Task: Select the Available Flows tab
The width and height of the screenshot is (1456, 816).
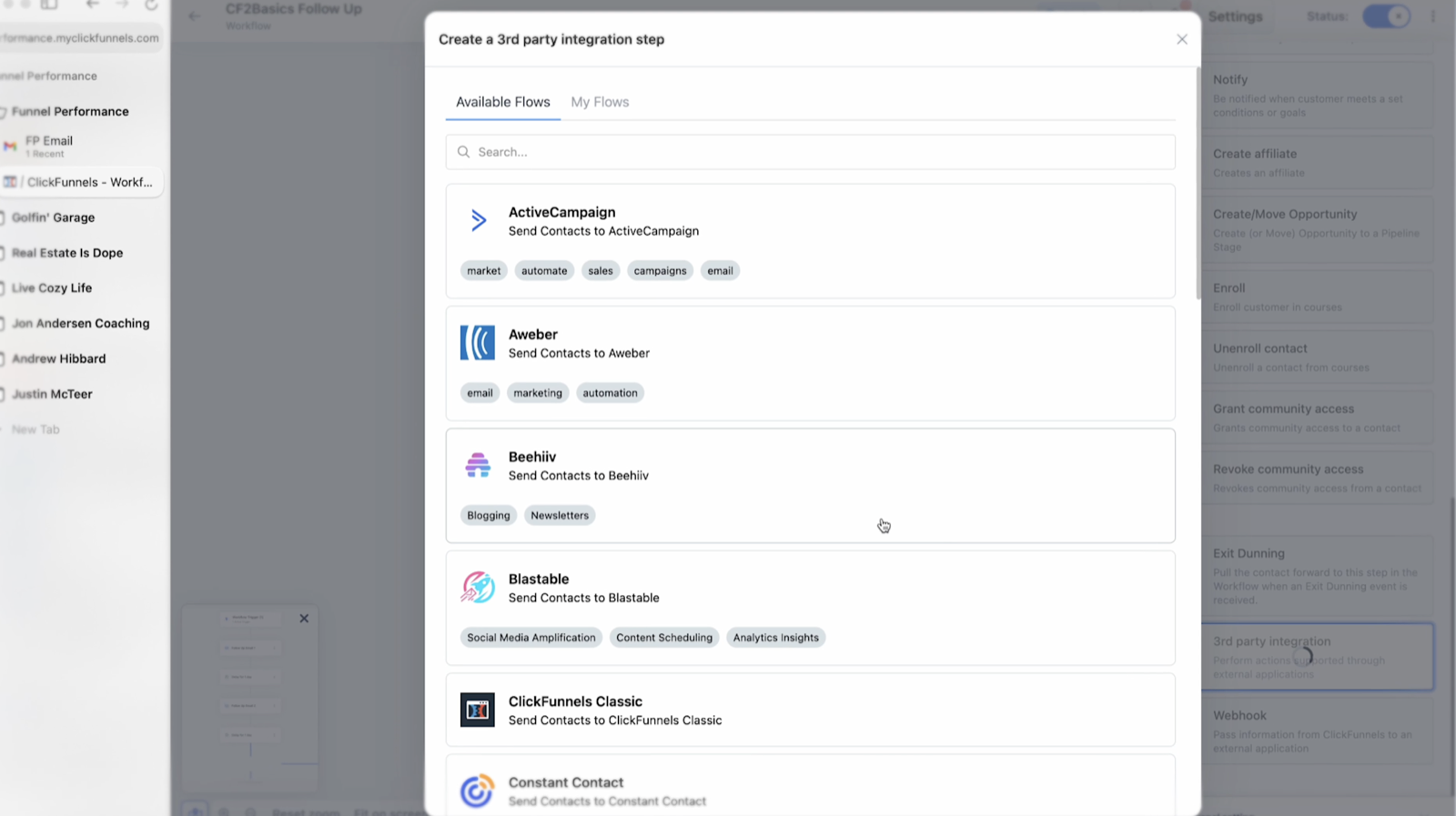Action: click(x=503, y=102)
